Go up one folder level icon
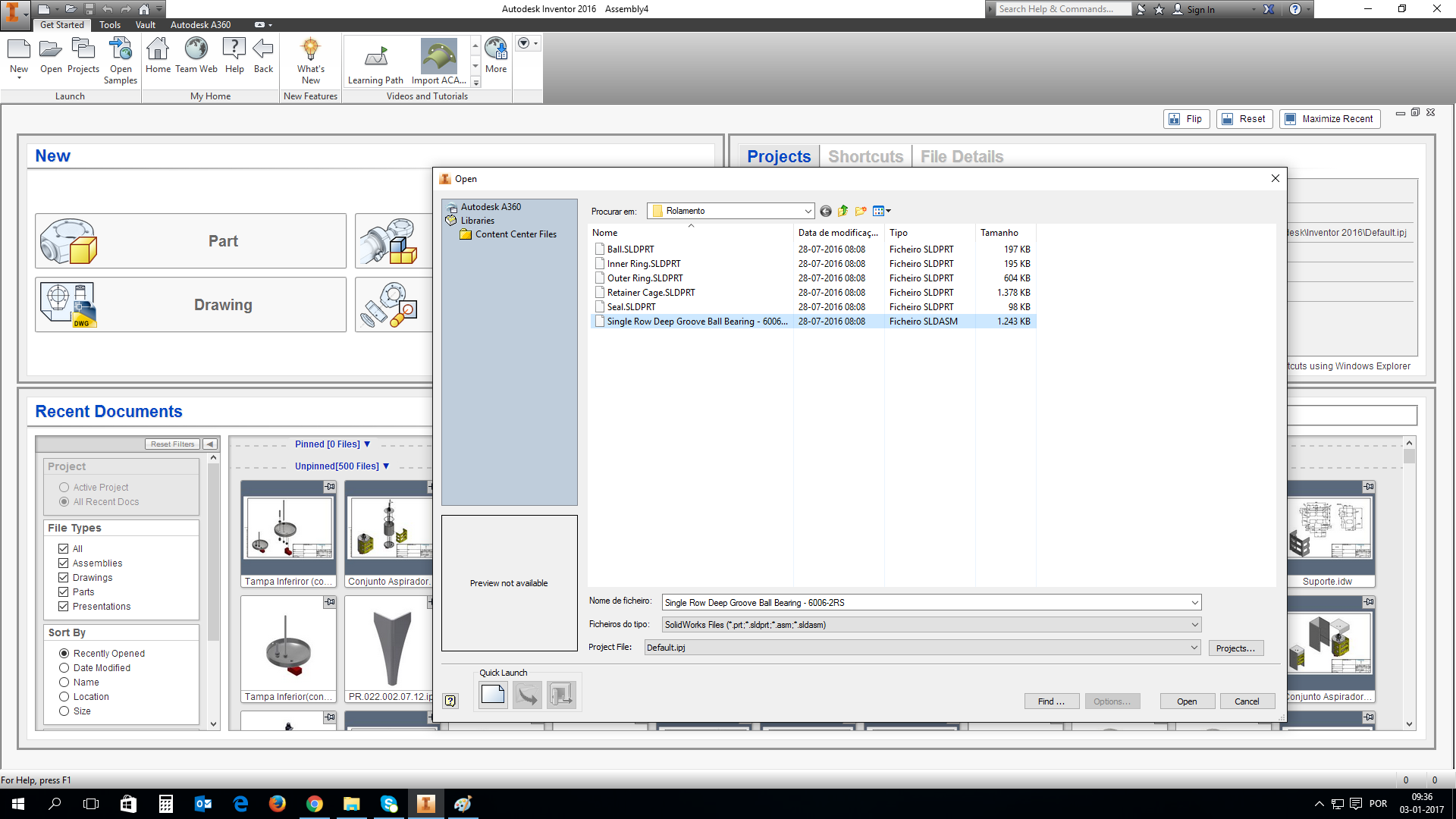The image size is (1456, 819). pyautogui.click(x=843, y=212)
